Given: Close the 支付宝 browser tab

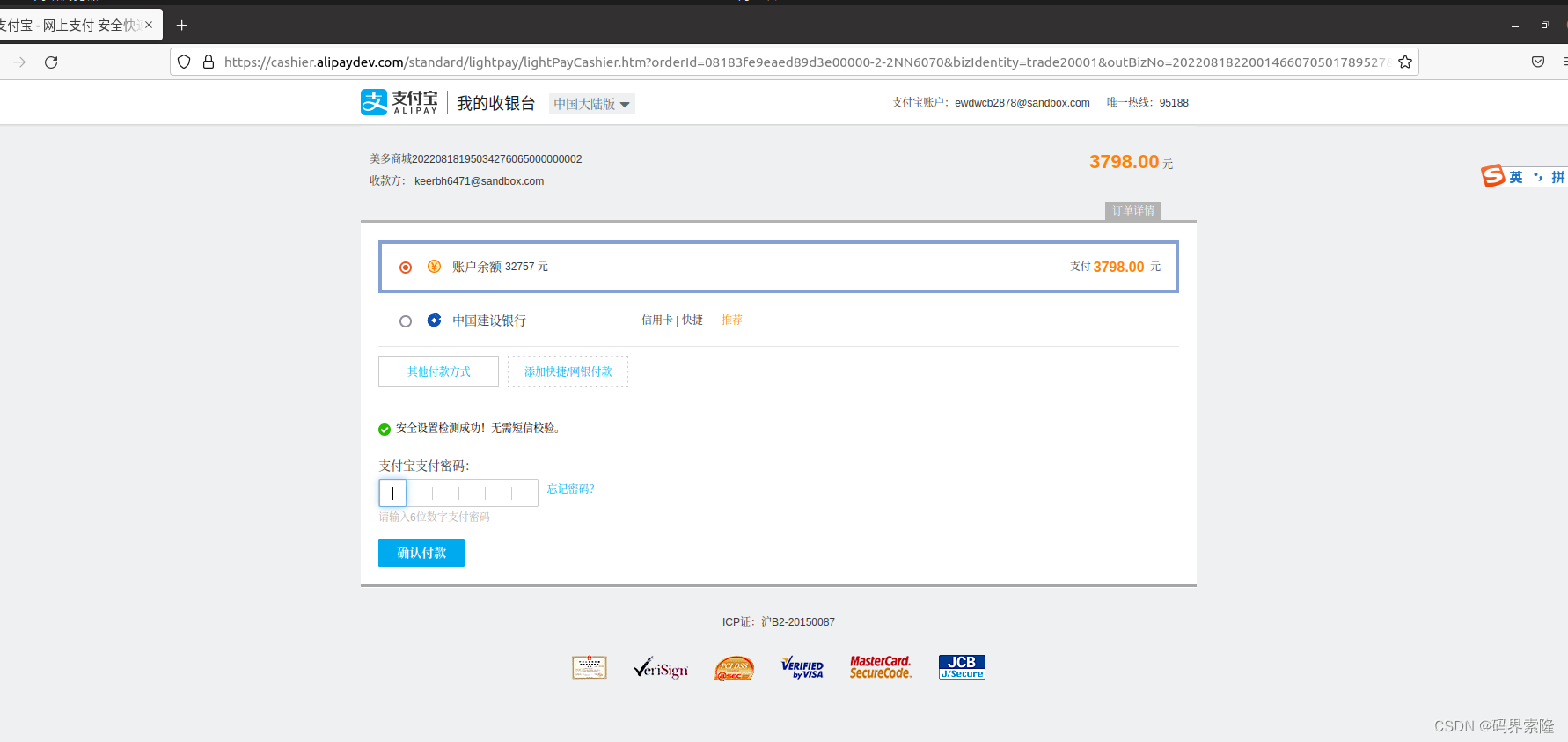Looking at the screenshot, I should (x=149, y=25).
